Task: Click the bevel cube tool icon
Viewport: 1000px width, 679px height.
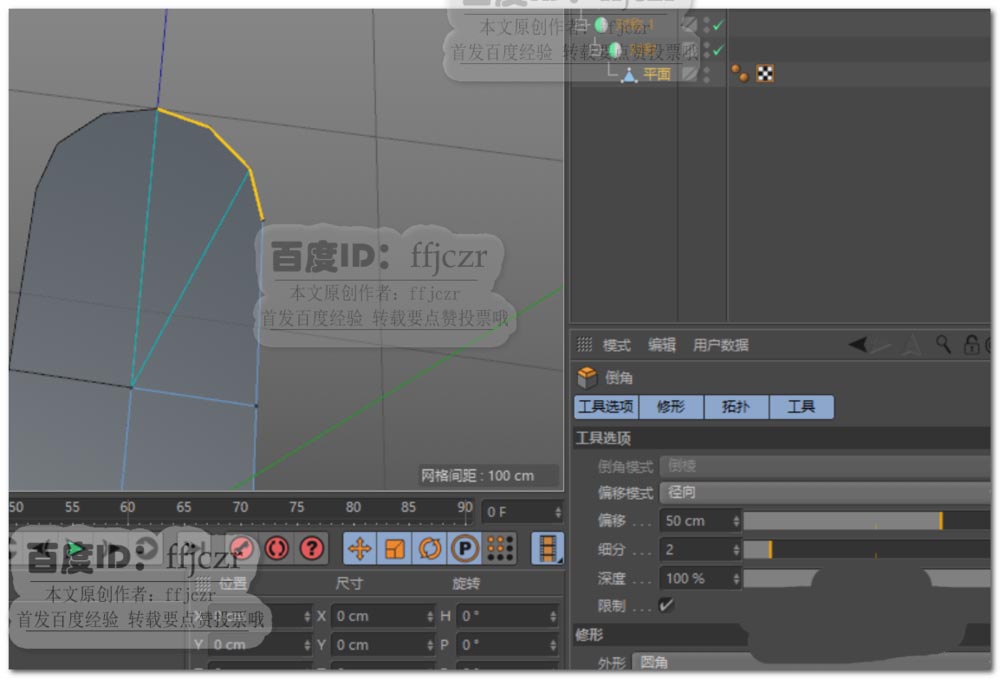Action: pos(587,377)
